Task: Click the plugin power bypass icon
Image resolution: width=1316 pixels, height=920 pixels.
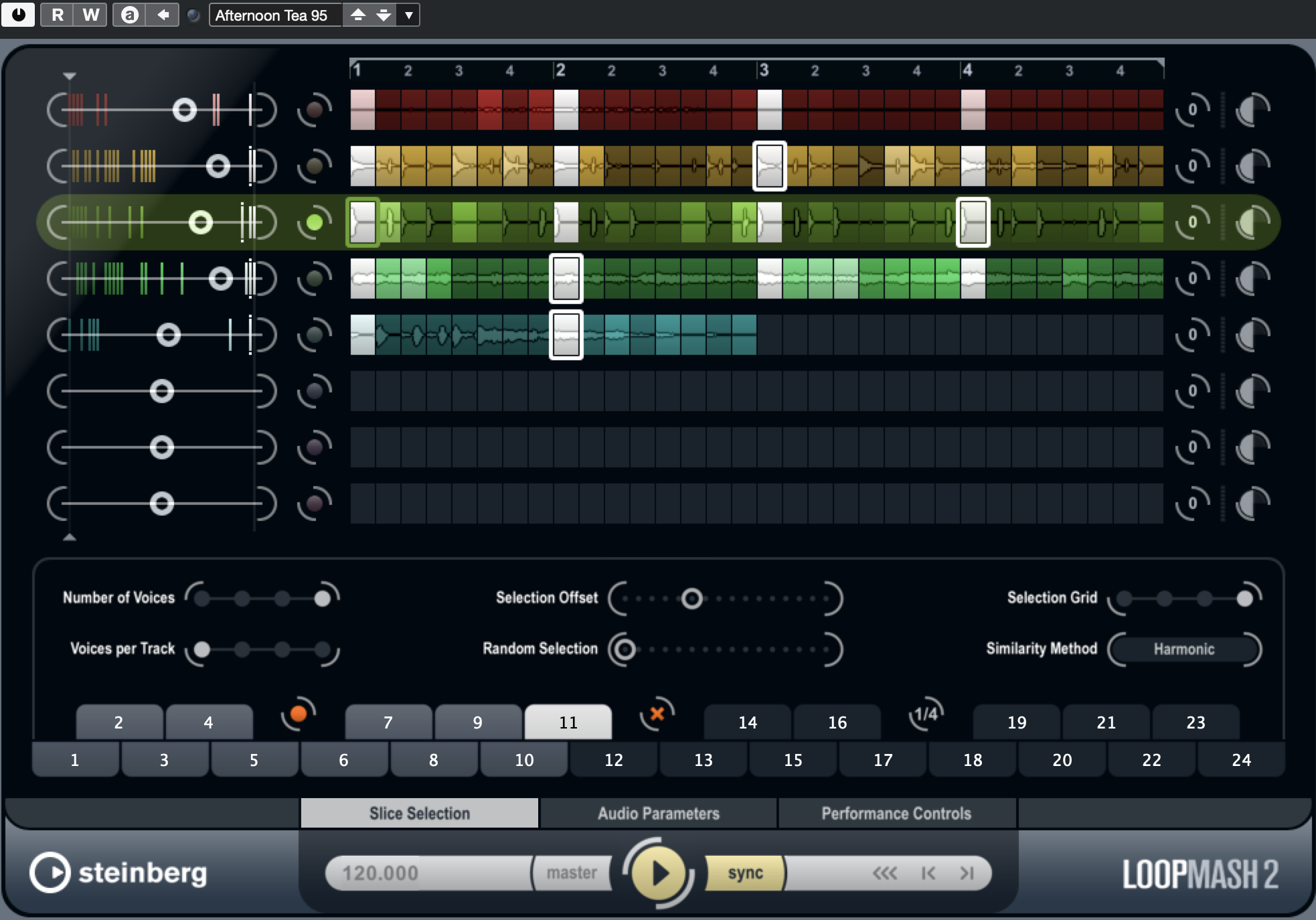Action: pyautogui.click(x=18, y=14)
